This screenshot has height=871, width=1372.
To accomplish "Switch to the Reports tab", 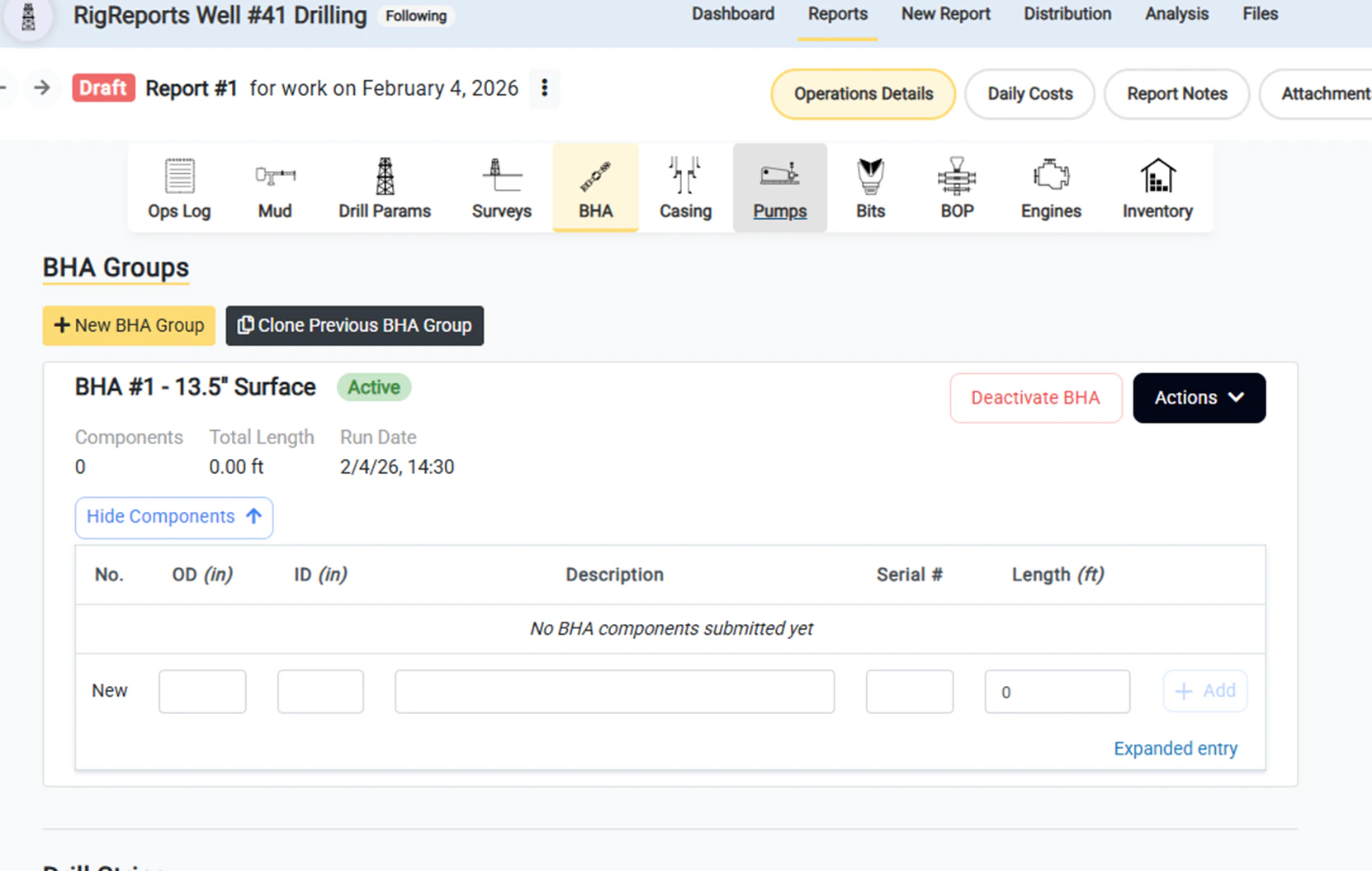I will [837, 14].
